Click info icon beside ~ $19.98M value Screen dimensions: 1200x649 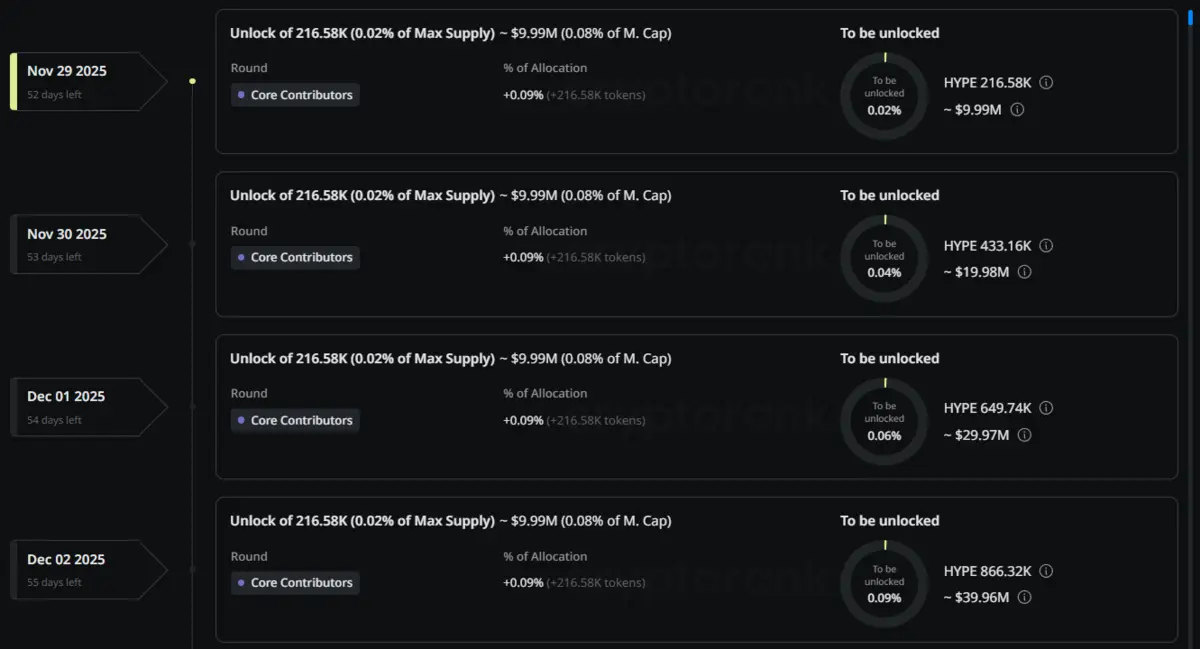tap(1024, 272)
